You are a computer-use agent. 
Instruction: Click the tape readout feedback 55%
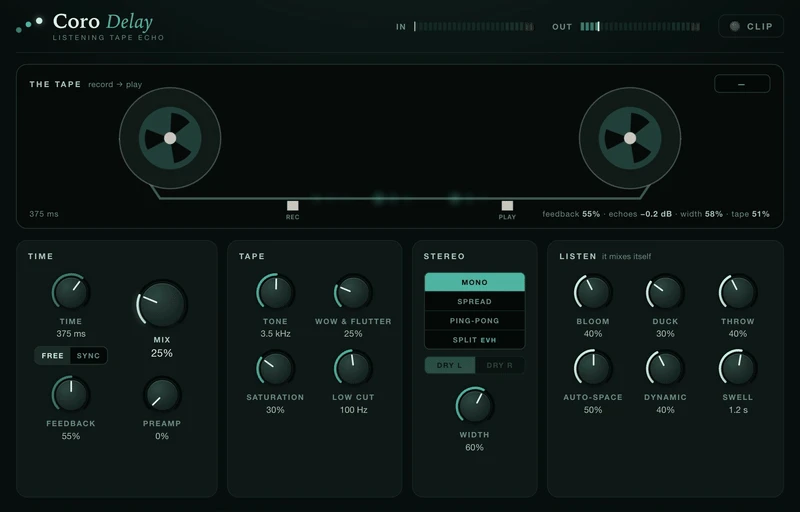[x=571, y=214]
